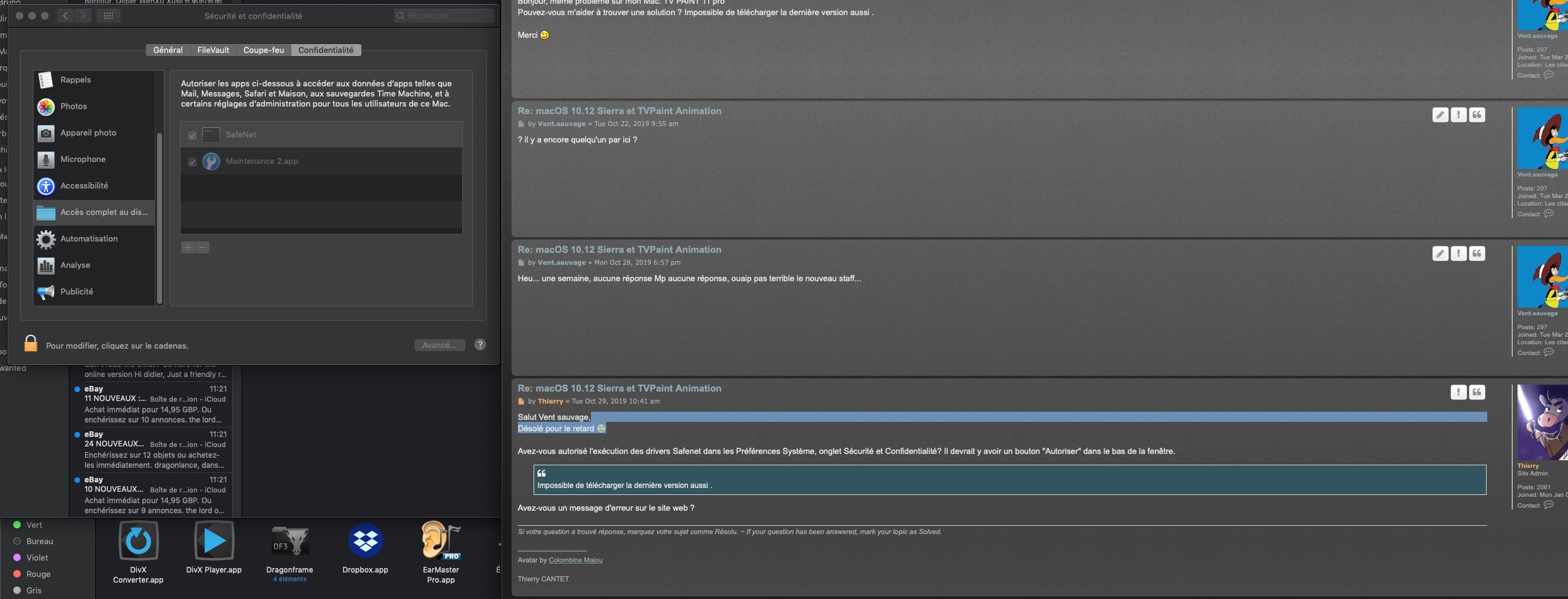Add an app with the plus button
Viewport: 1568px width, 599px height.
coord(187,247)
